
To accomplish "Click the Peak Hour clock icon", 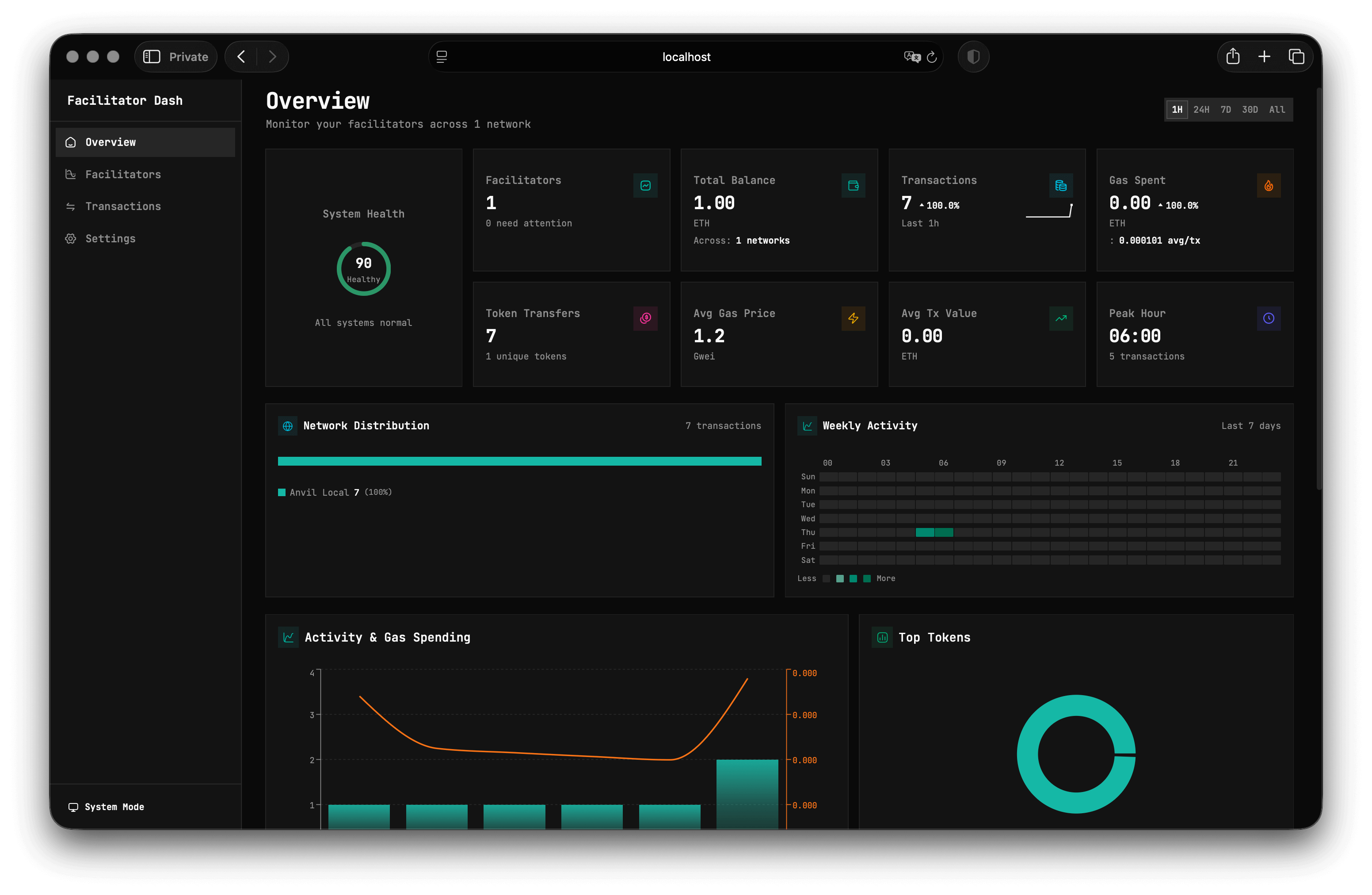I will [1268, 318].
